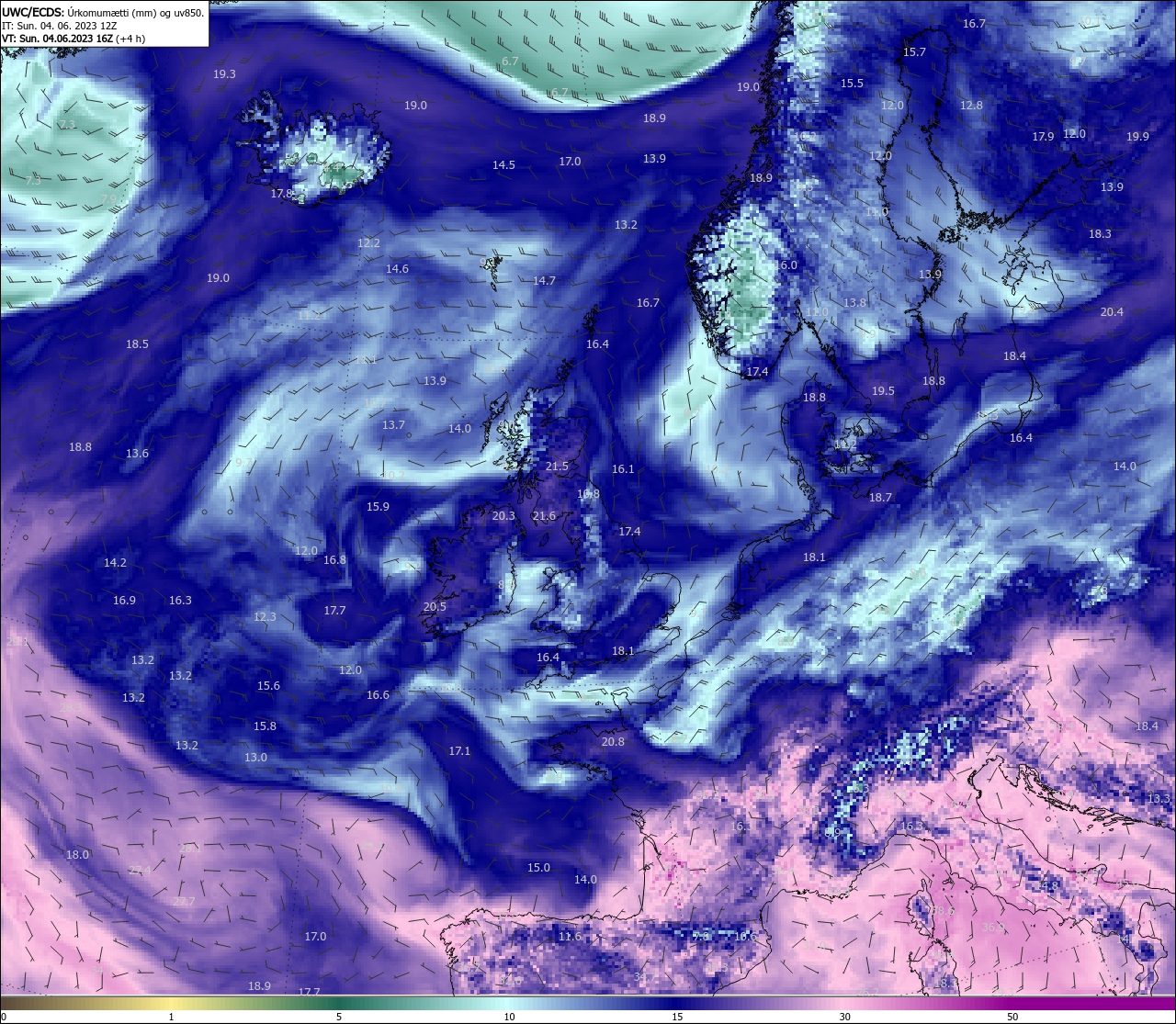This screenshot has width=1176, height=1024.
Task: Click the 18.7 map value
Action: click(x=880, y=498)
